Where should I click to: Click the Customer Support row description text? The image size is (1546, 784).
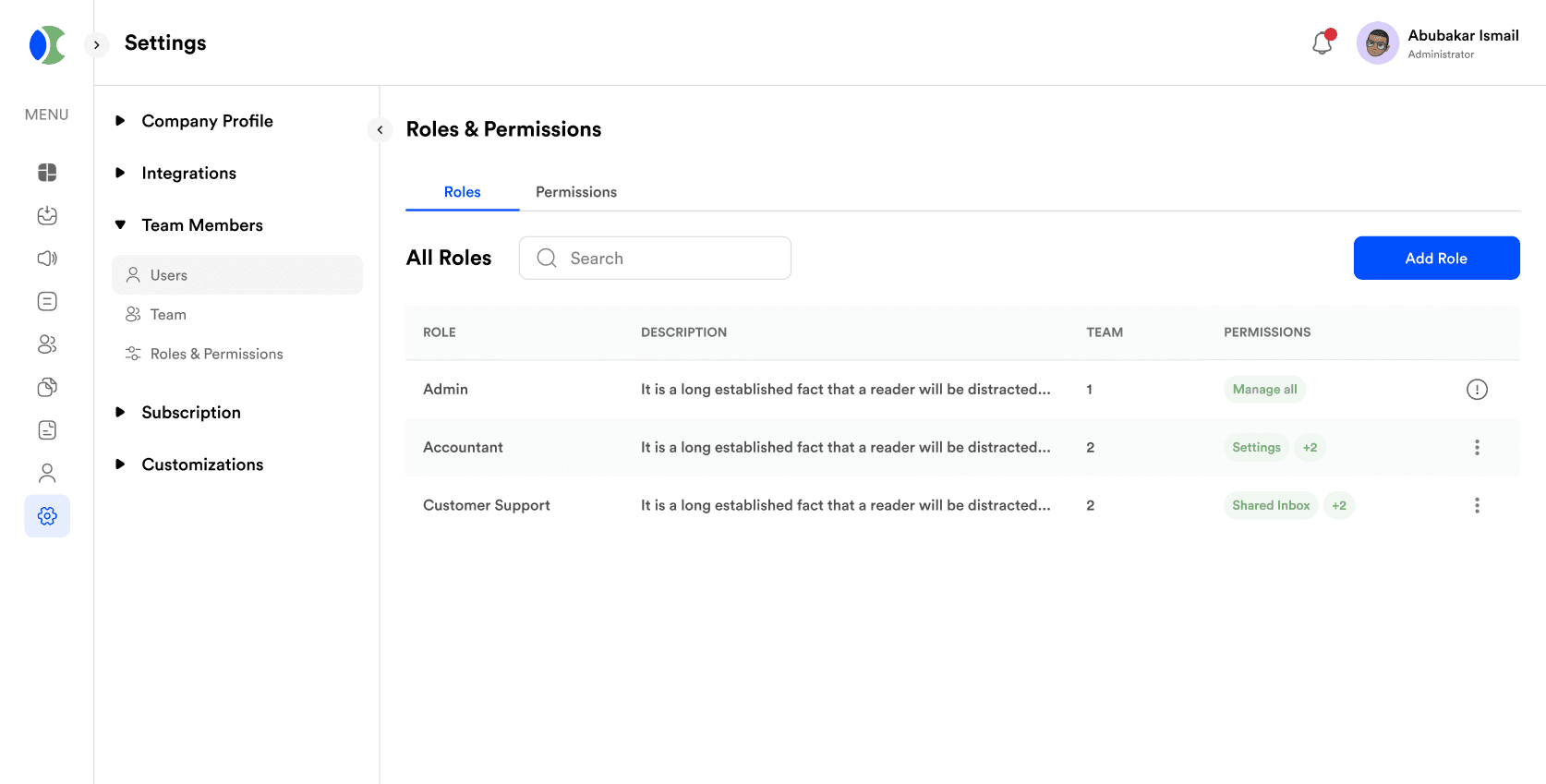point(846,506)
